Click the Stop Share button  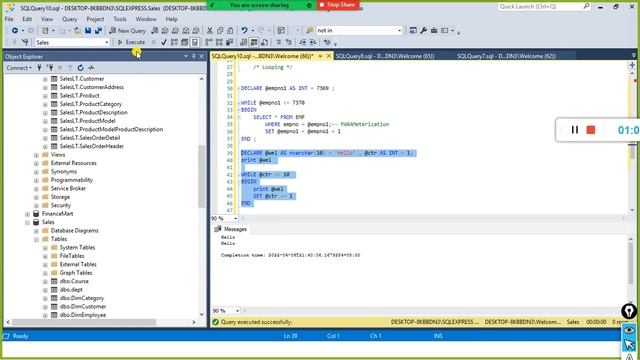pyautogui.click(x=338, y=5)
